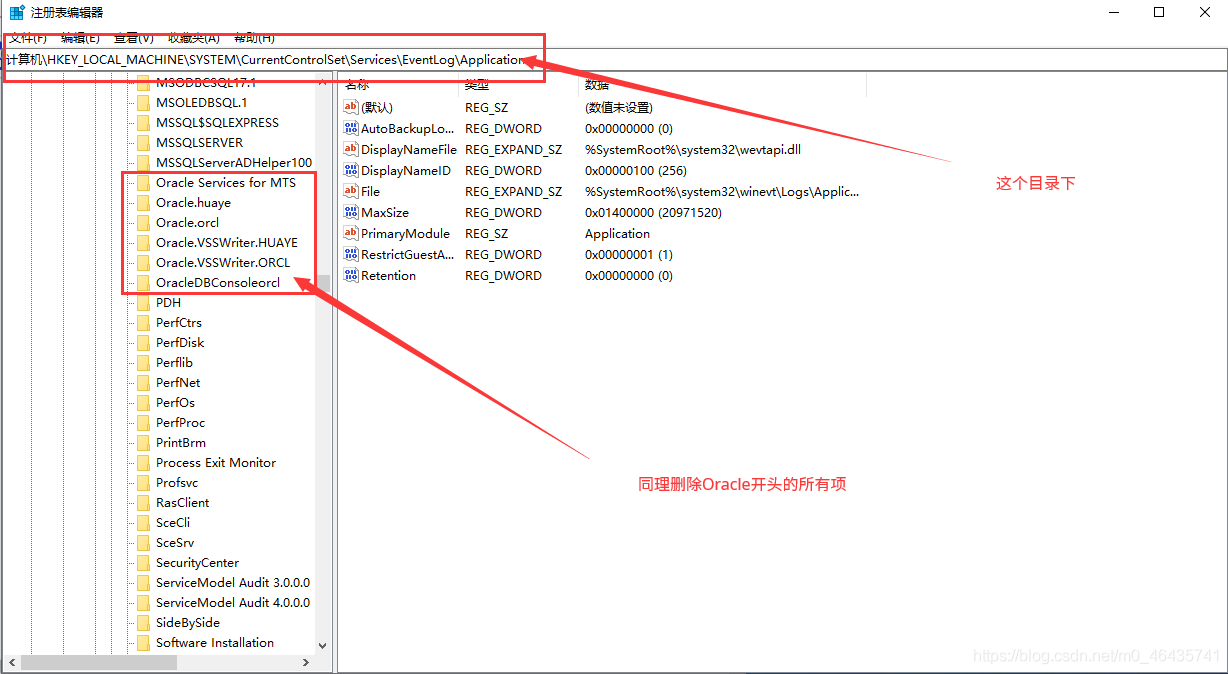Click the tree pane's horizontal scroll right arrow
The image size is (1228, 674).
click(306, 663)
